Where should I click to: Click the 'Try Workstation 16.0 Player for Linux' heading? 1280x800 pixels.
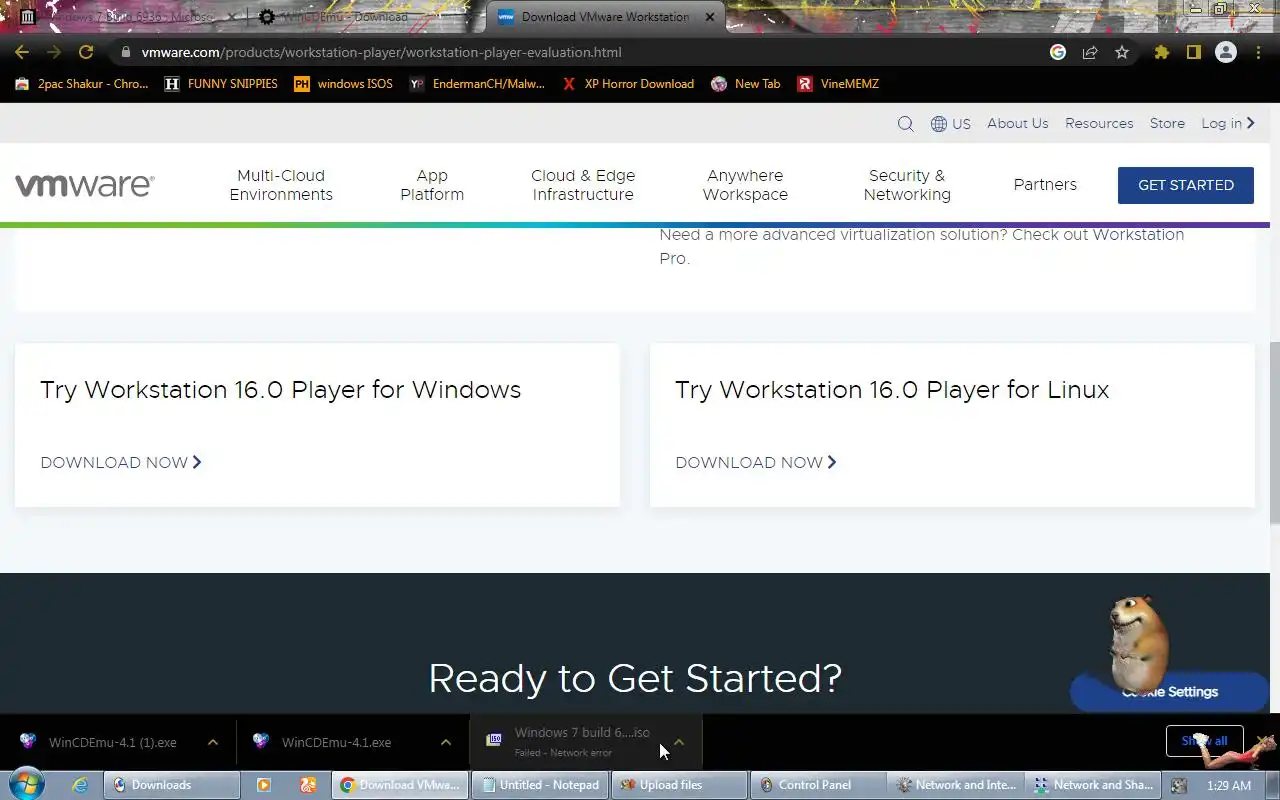coord(892,389)
